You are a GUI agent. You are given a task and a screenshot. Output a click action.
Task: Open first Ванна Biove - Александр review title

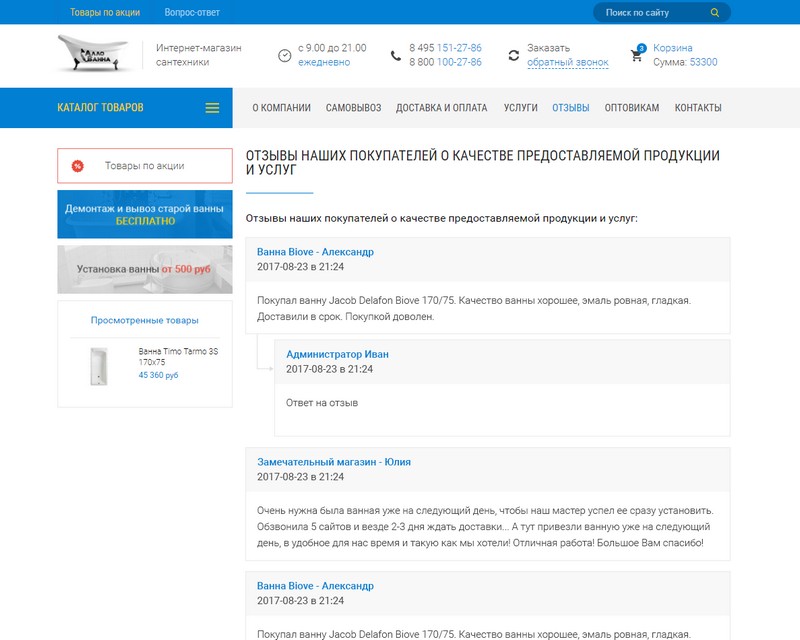(315, 252)
